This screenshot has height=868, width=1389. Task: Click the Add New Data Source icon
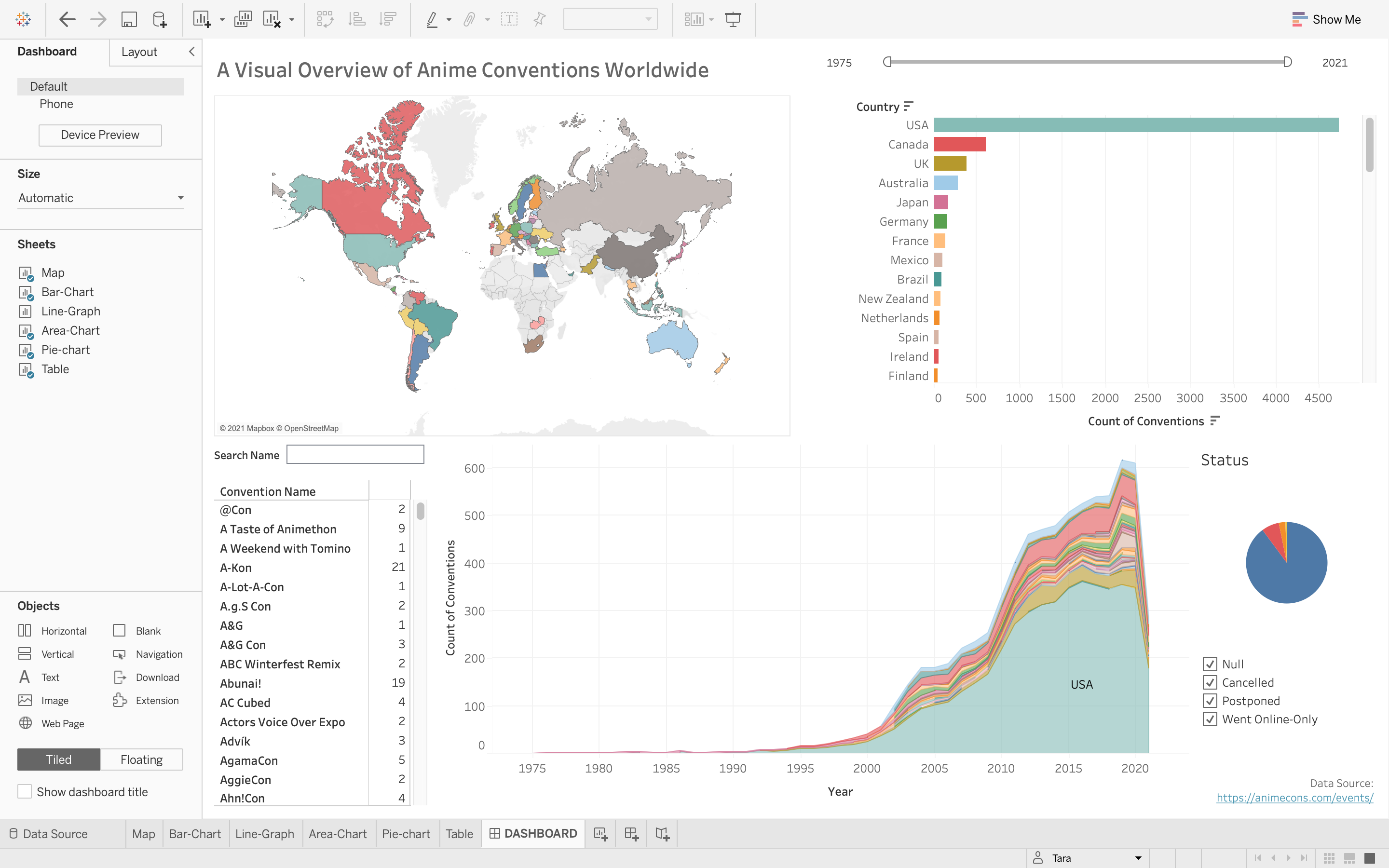click(160, 19)
